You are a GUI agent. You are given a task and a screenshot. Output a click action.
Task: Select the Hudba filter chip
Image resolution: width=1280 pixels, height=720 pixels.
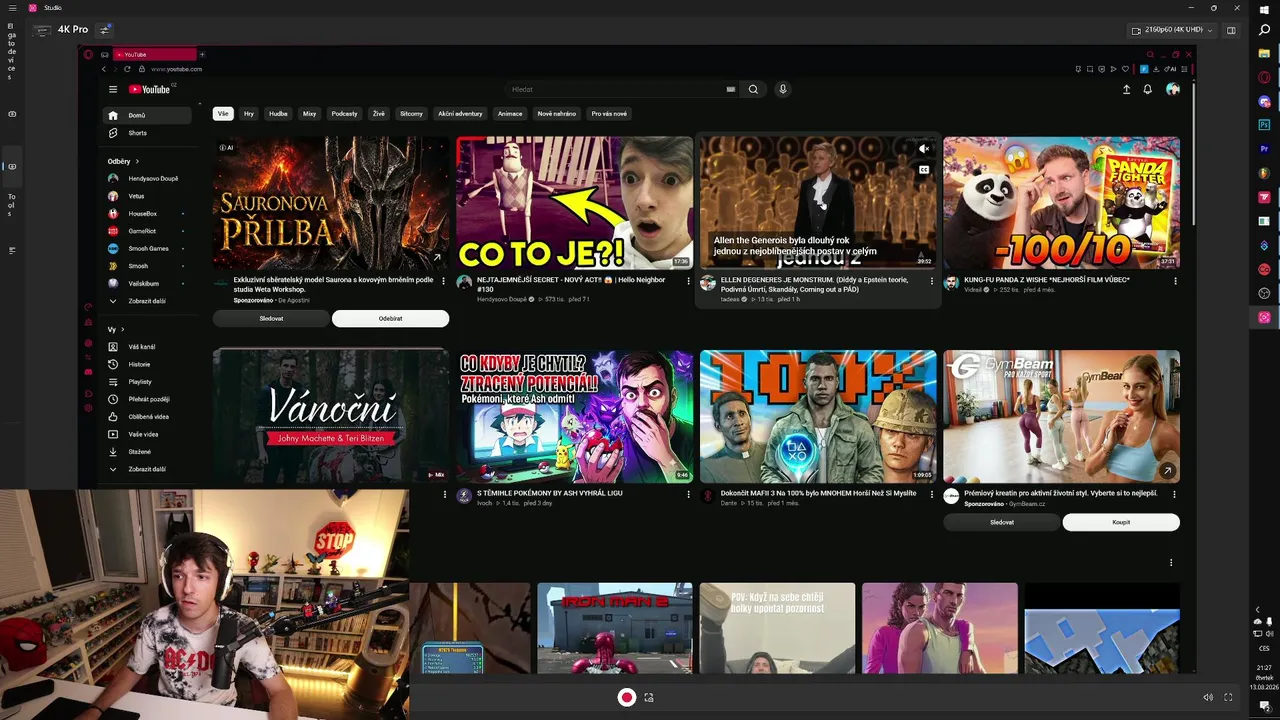point(278,114)
